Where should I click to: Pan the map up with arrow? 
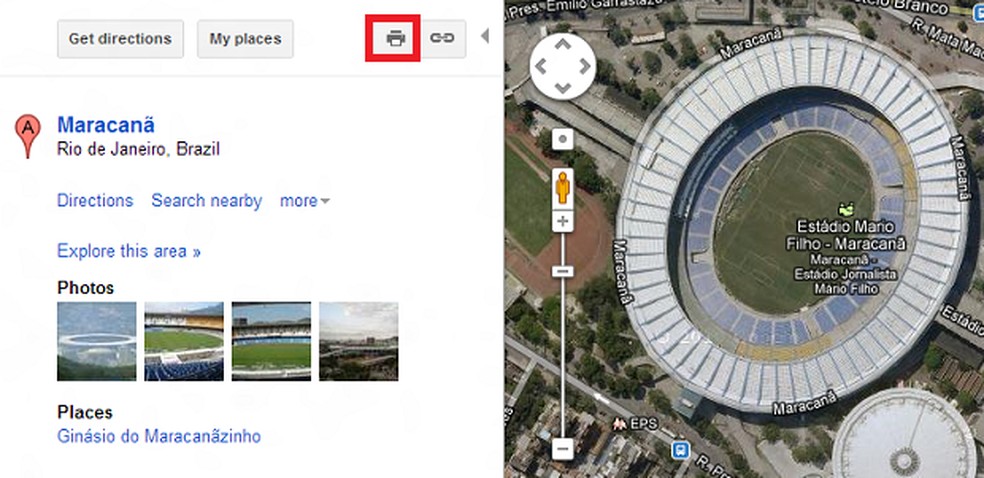pos(563,44)
